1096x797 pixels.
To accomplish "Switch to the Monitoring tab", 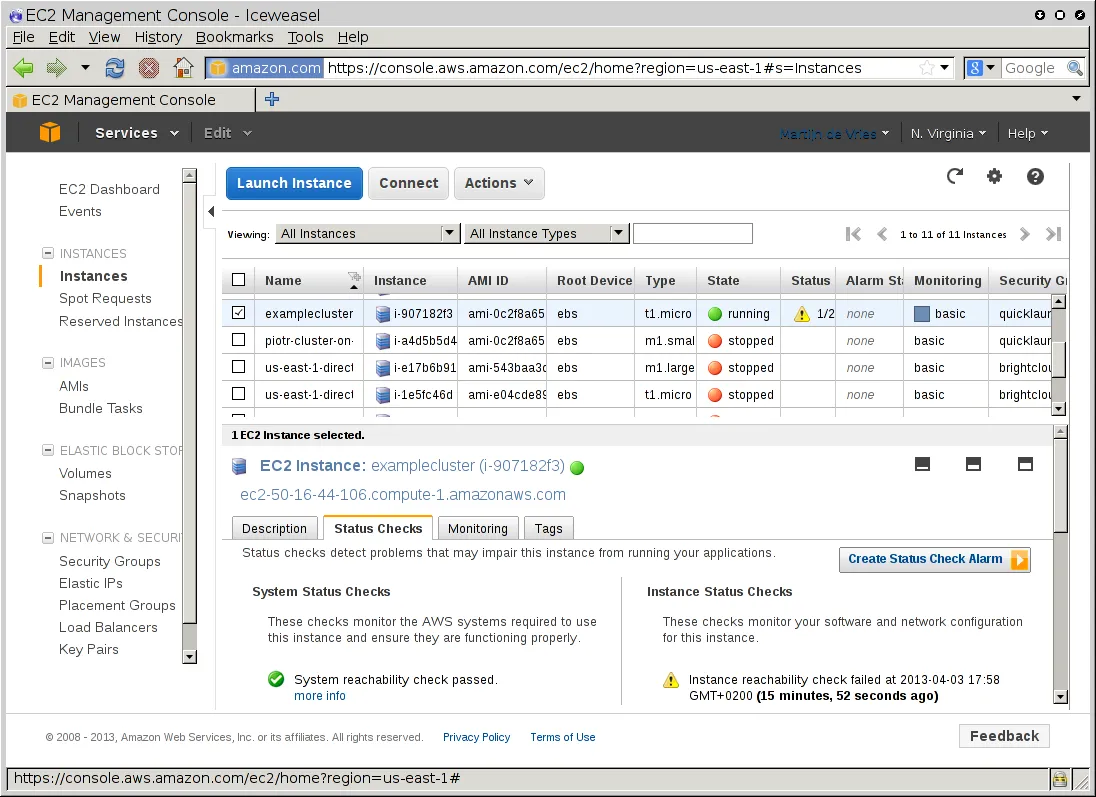I will 477,529.
